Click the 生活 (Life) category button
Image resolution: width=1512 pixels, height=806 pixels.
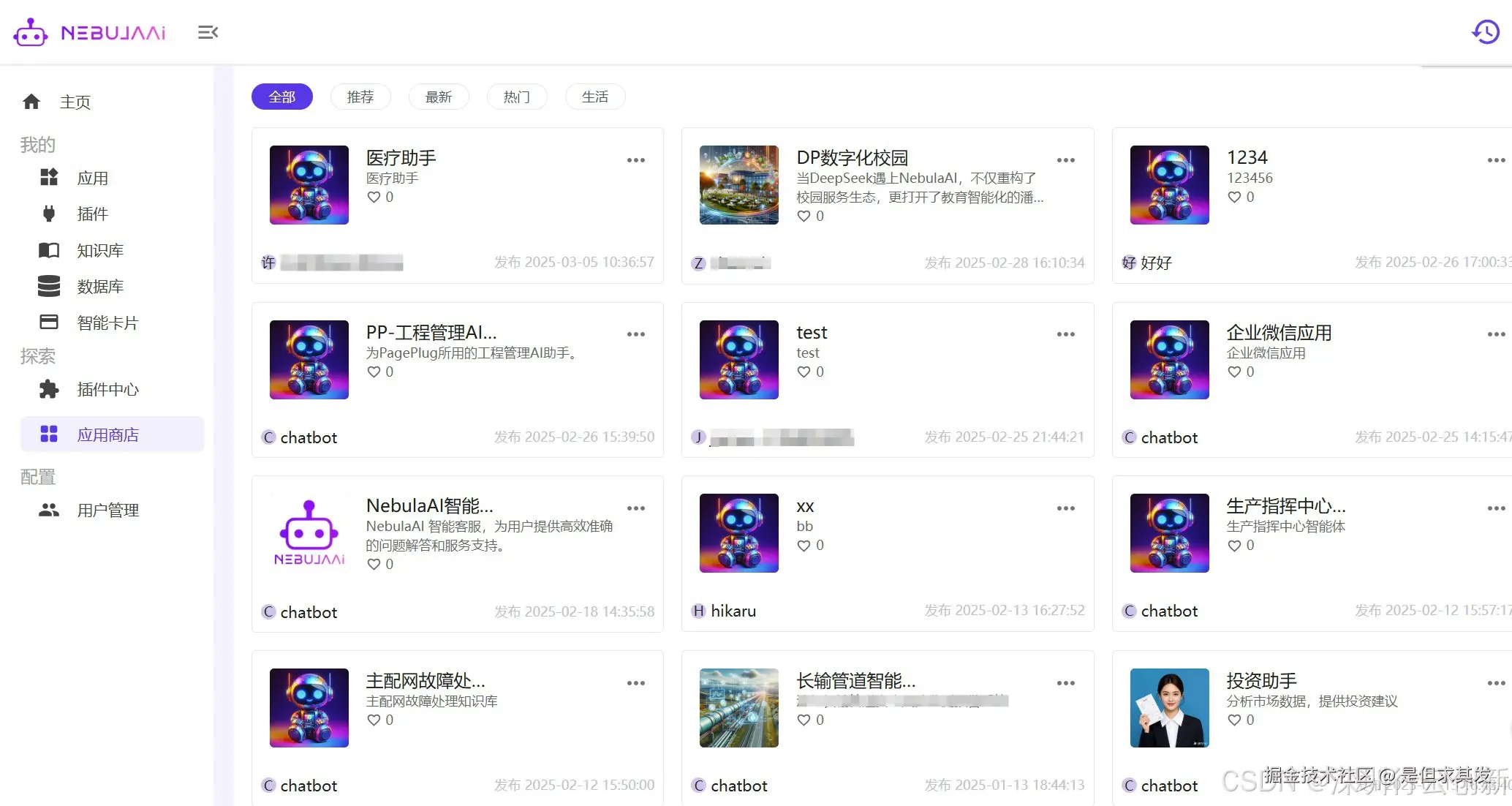click(x=594, y=97)
